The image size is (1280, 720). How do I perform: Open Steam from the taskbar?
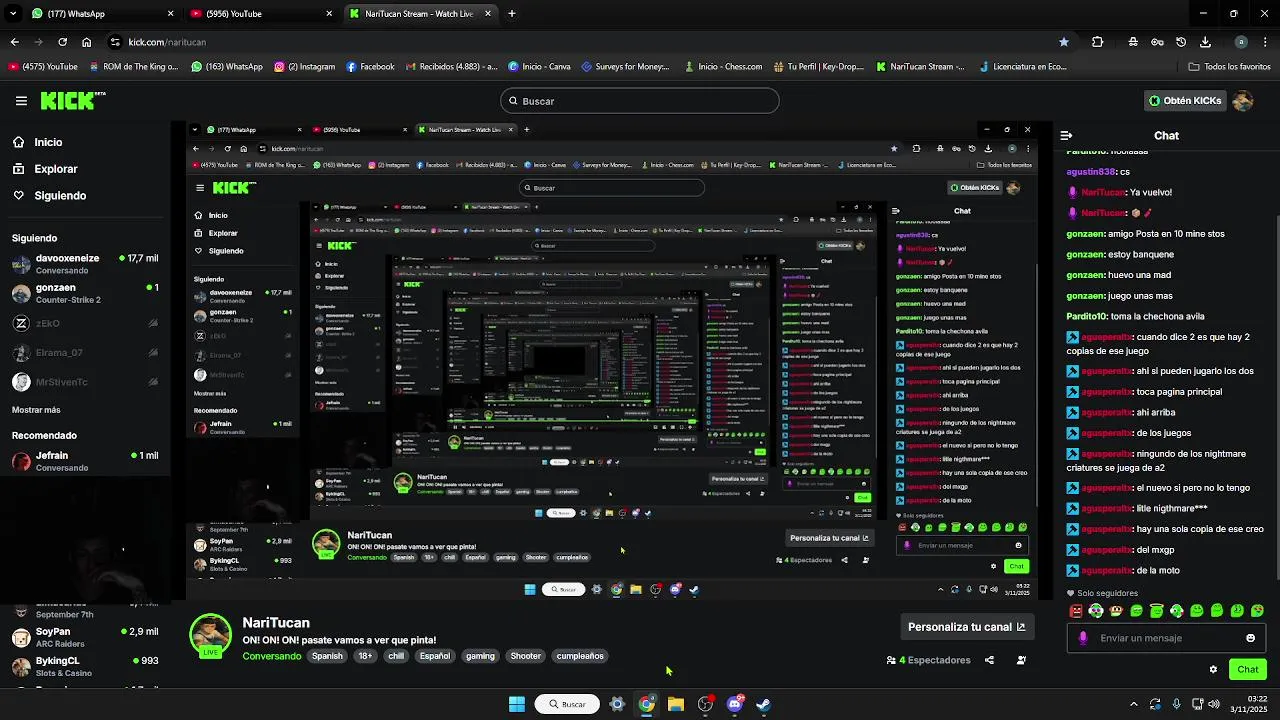click(x=764, y=704)
